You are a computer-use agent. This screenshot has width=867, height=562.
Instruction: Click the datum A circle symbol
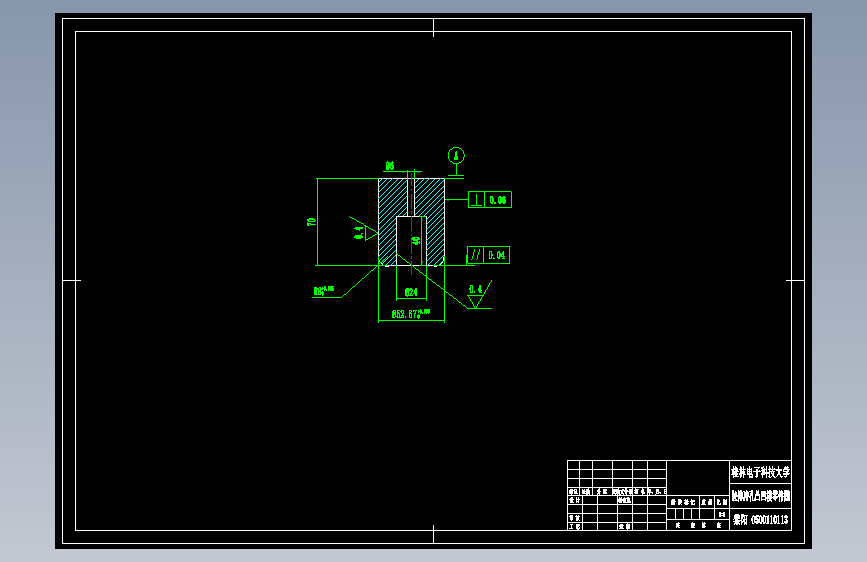pyautogui.click(x=456, y=155)
